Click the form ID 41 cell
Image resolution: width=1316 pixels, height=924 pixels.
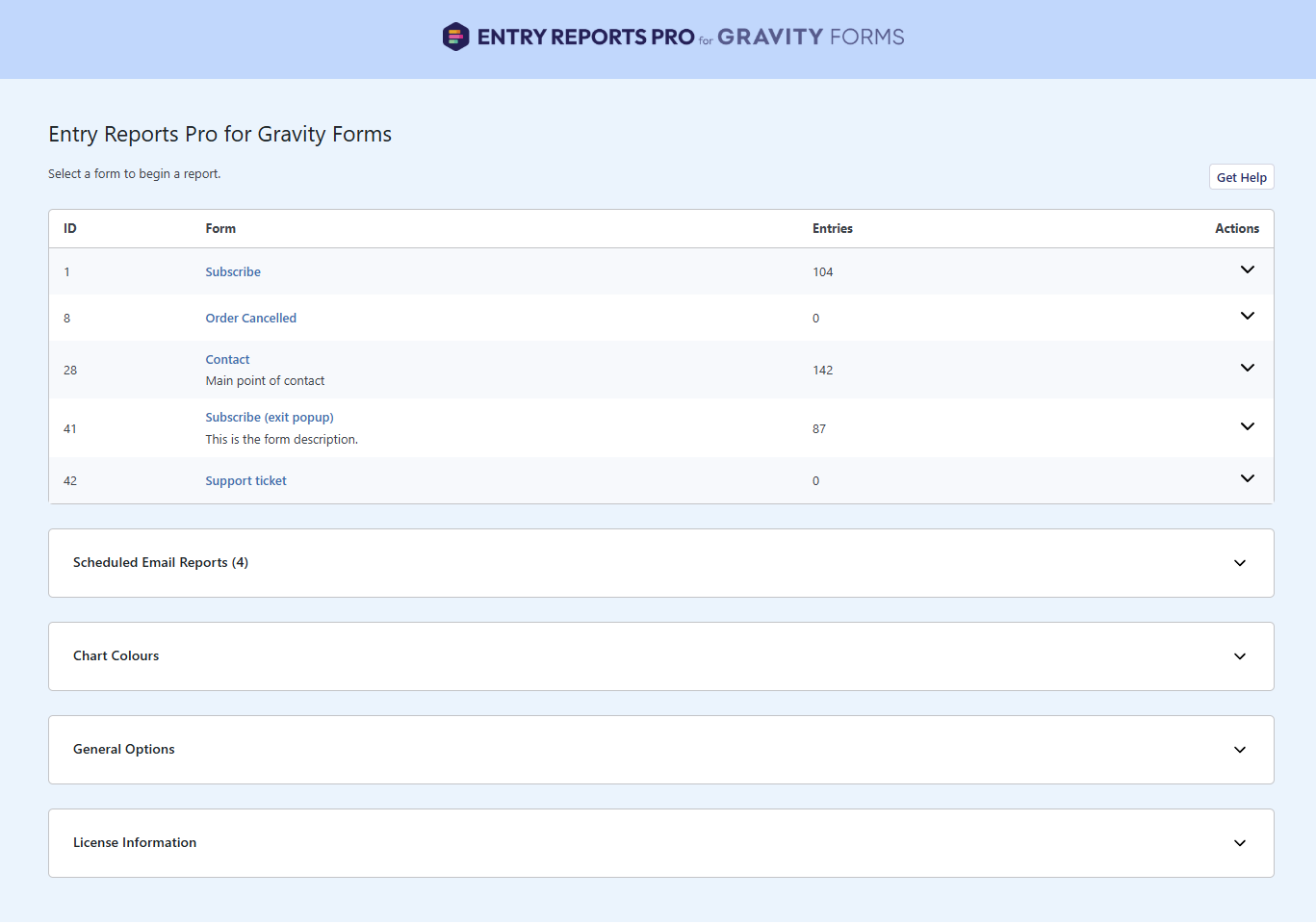pyautogui.click(x=70, y=428)
